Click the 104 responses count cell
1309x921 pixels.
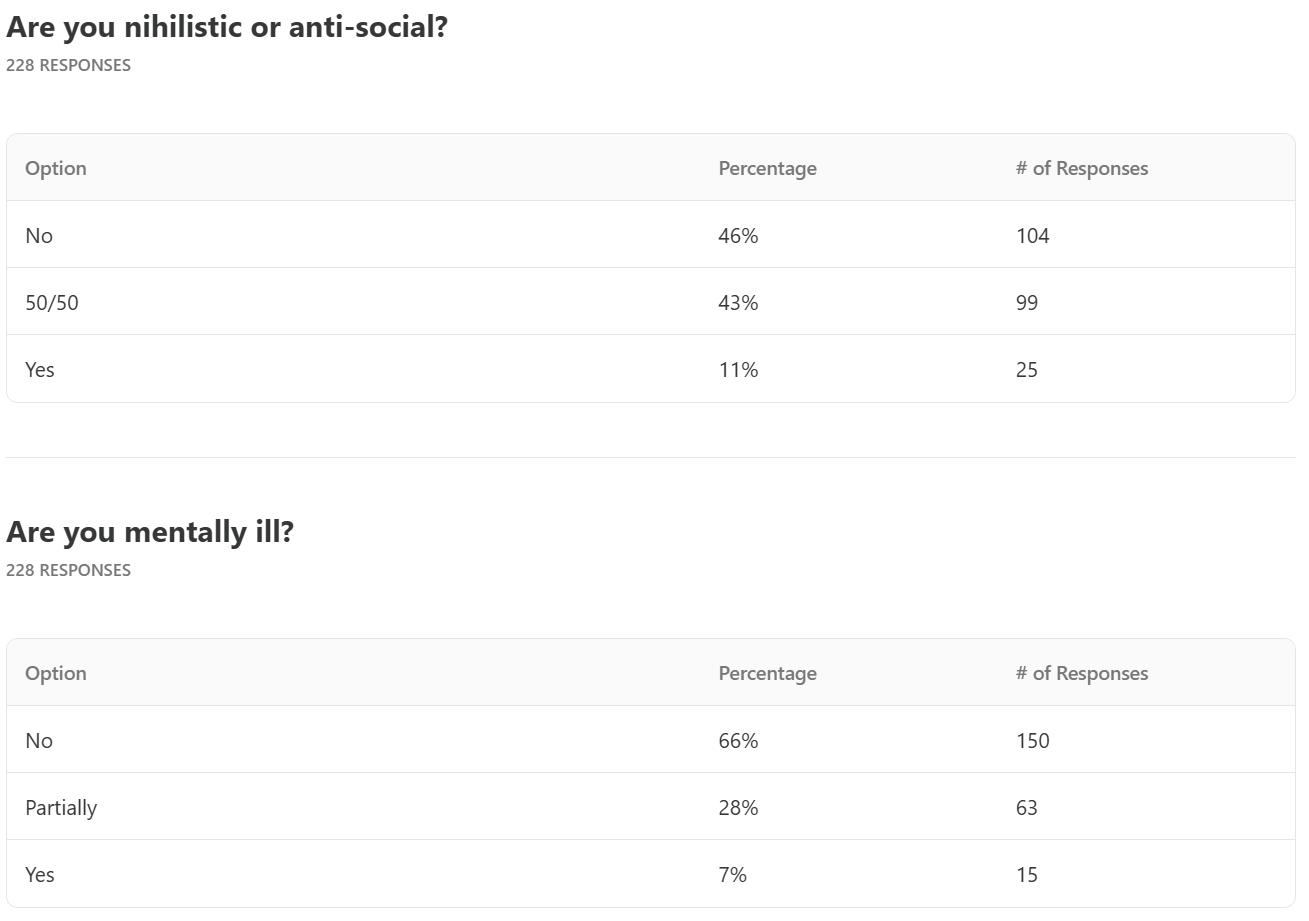tap(1032, 235)
